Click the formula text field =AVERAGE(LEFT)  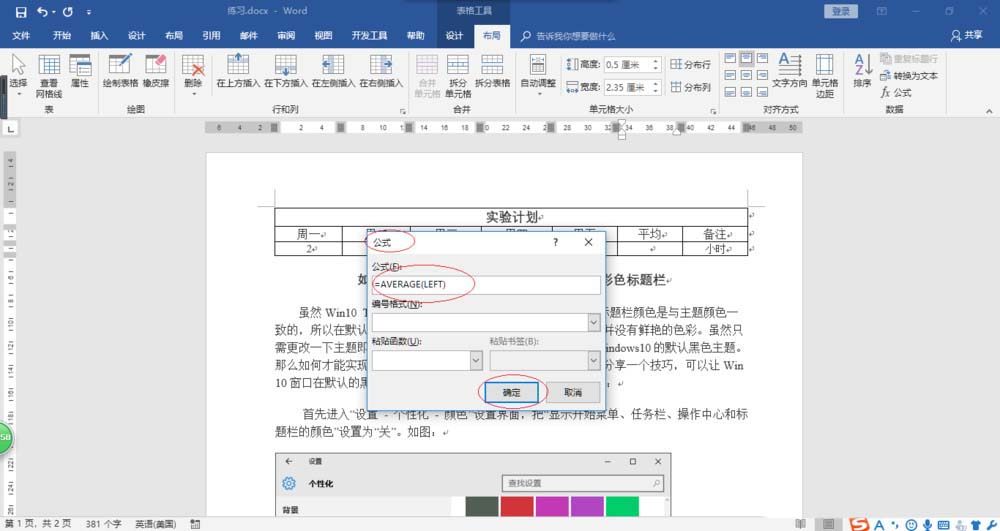tap(486, 284)
